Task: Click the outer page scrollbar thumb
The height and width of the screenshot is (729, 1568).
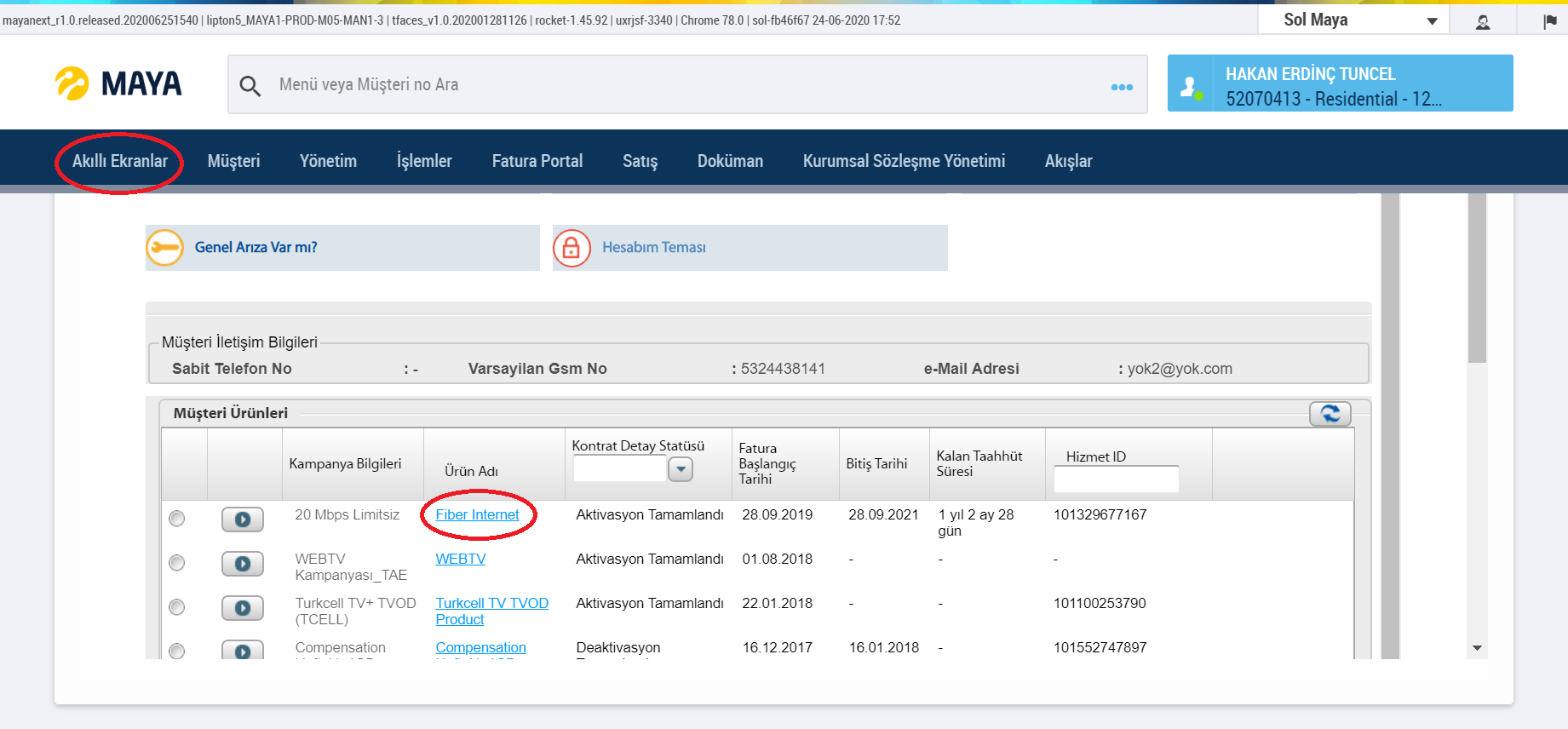Action: click(x=1478, y=278)
